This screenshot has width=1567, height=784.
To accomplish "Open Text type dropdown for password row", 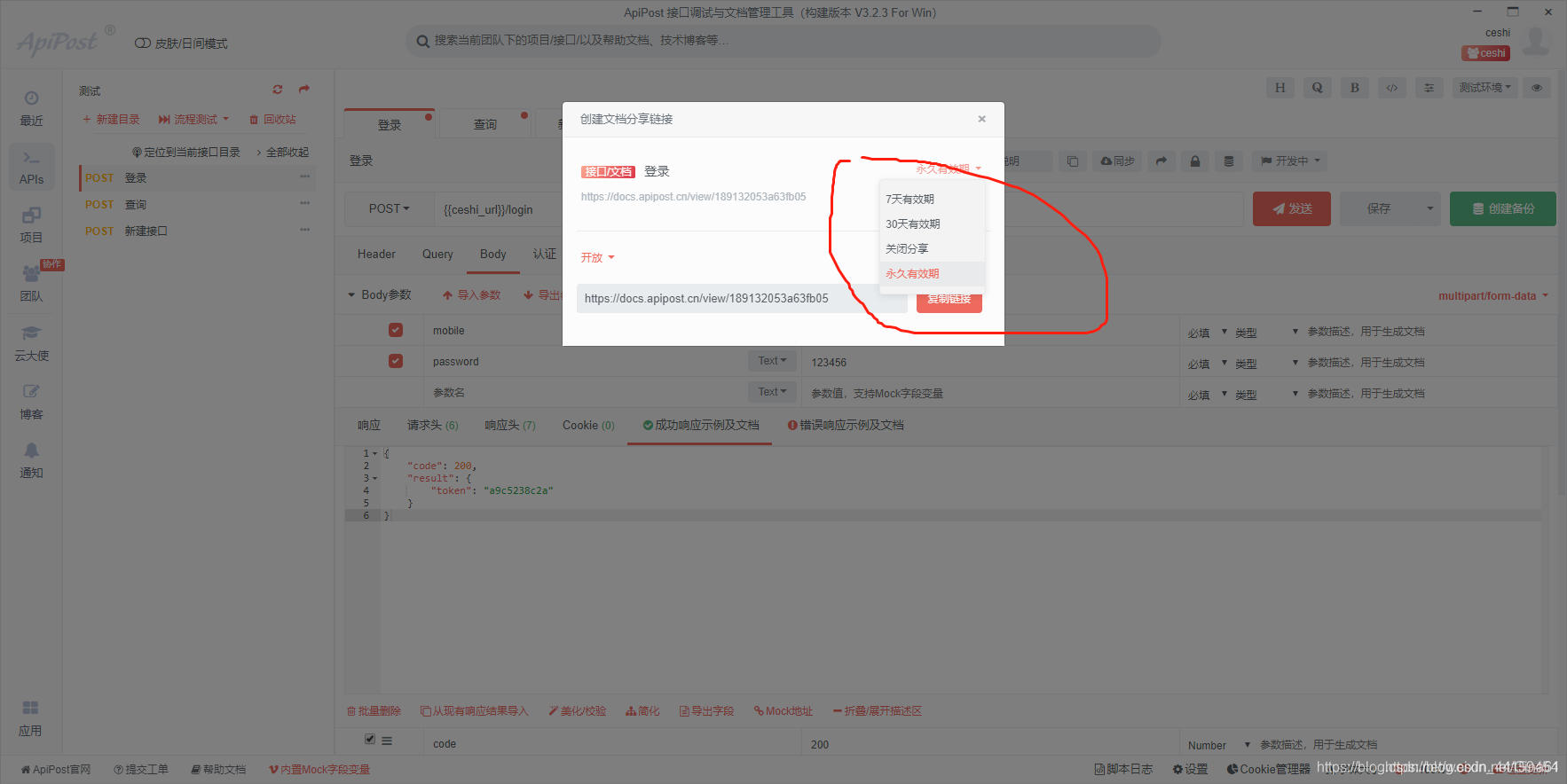I will point(772,361).
